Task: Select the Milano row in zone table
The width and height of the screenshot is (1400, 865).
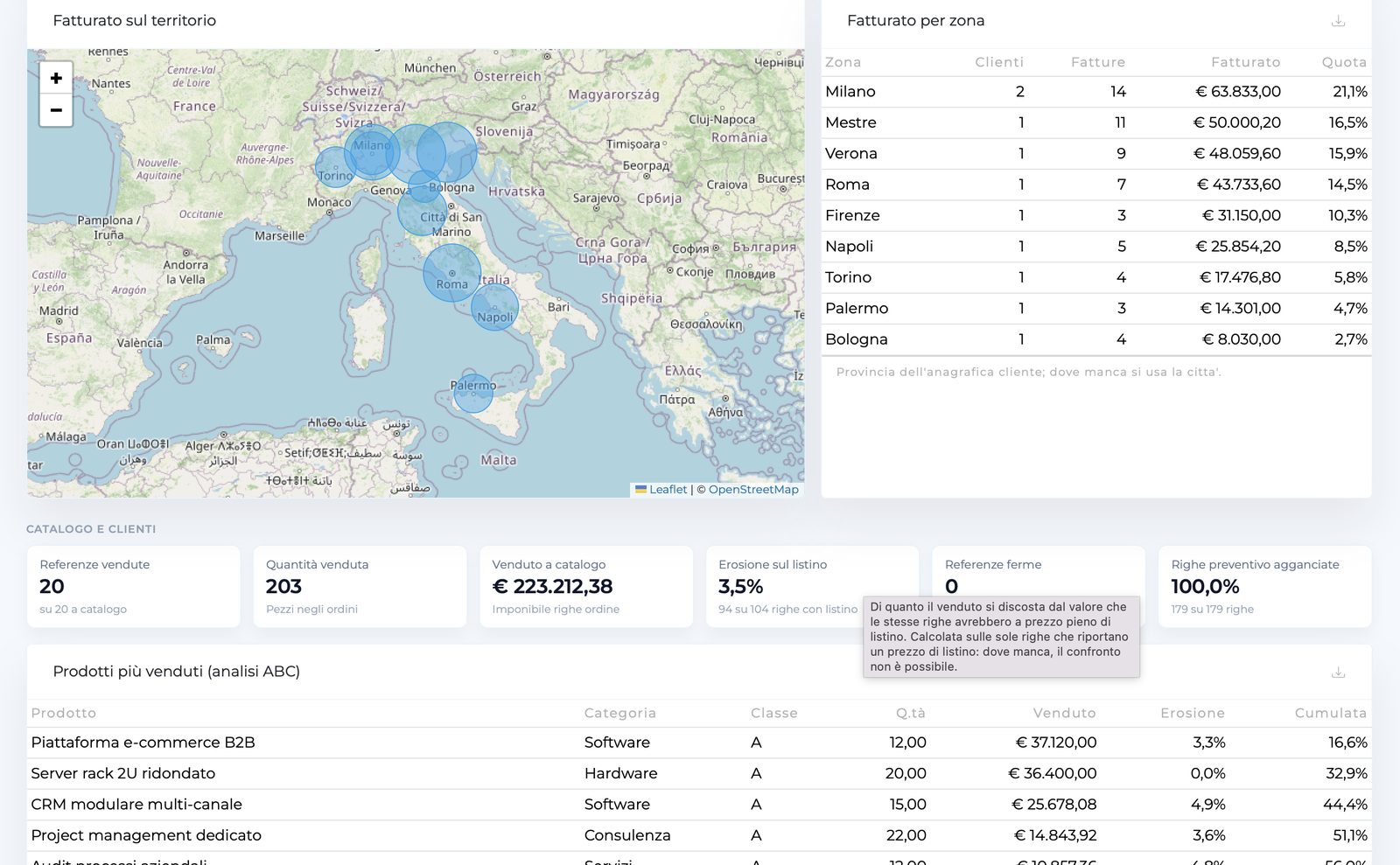Action: click(x=1096, y=92)
